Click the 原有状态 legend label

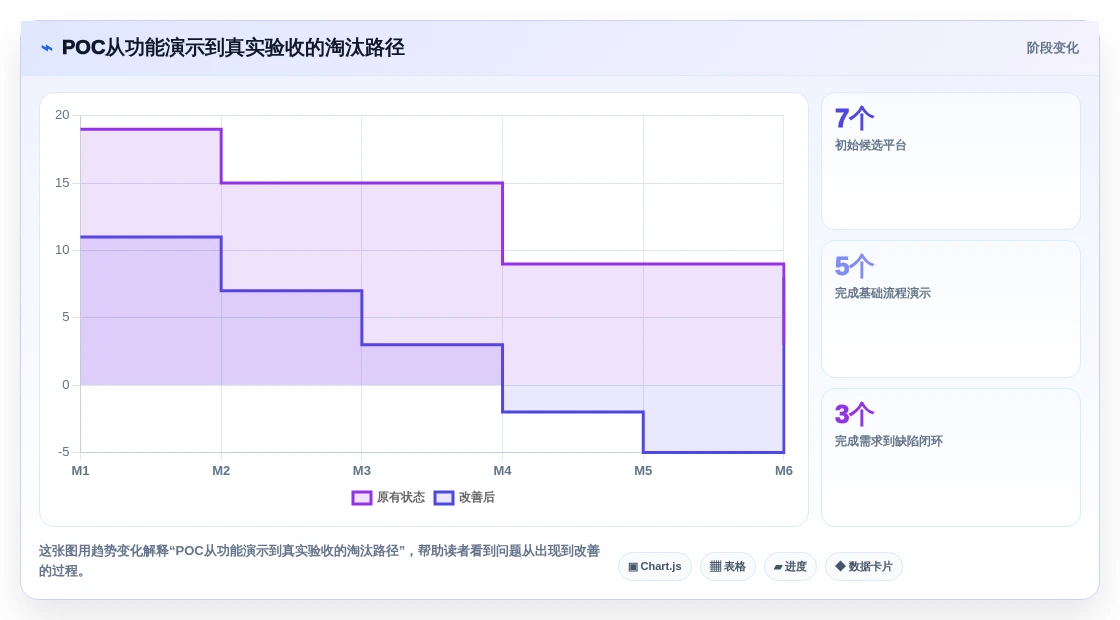401,497
